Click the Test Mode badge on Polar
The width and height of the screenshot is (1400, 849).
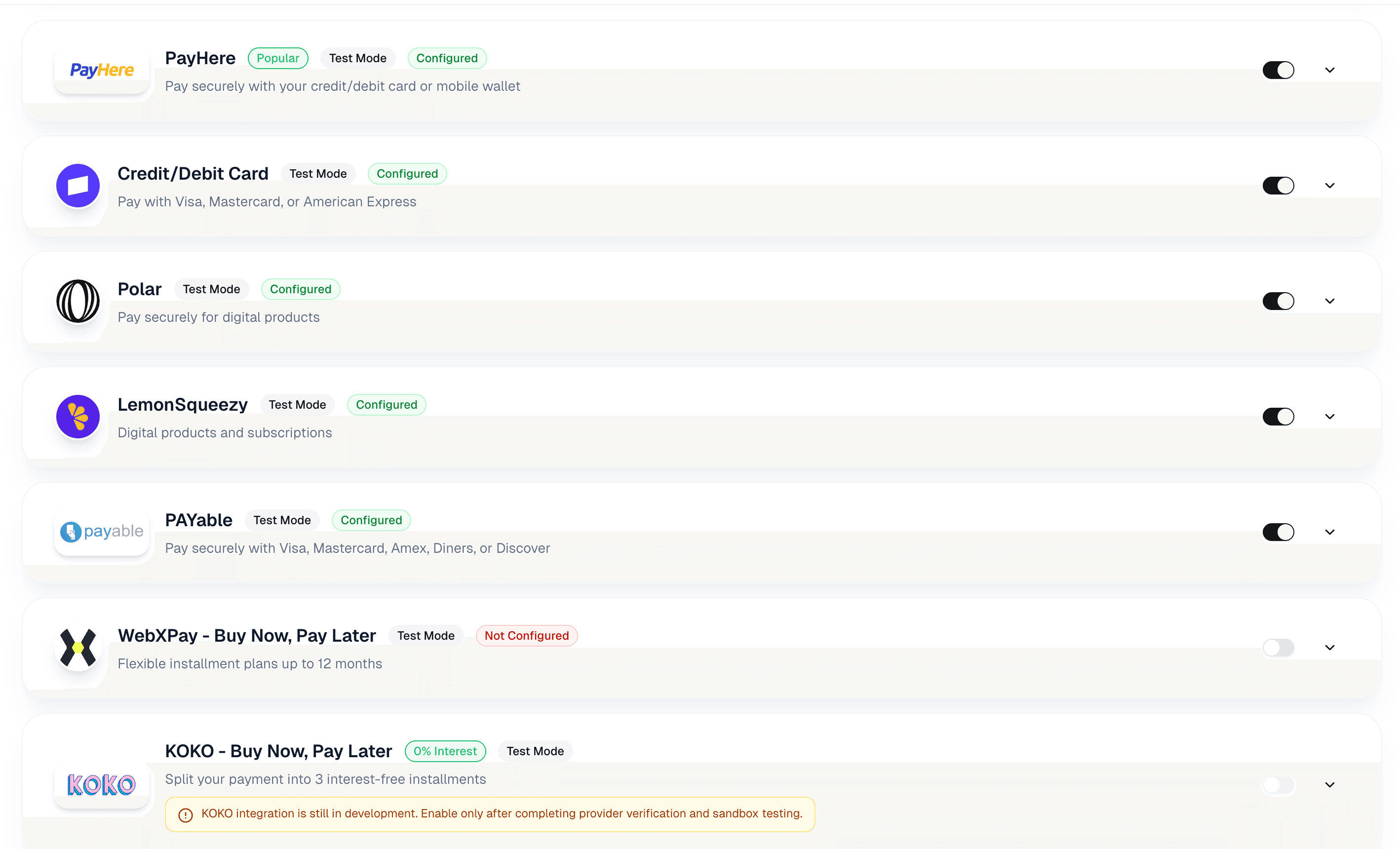tap(211, 289)
